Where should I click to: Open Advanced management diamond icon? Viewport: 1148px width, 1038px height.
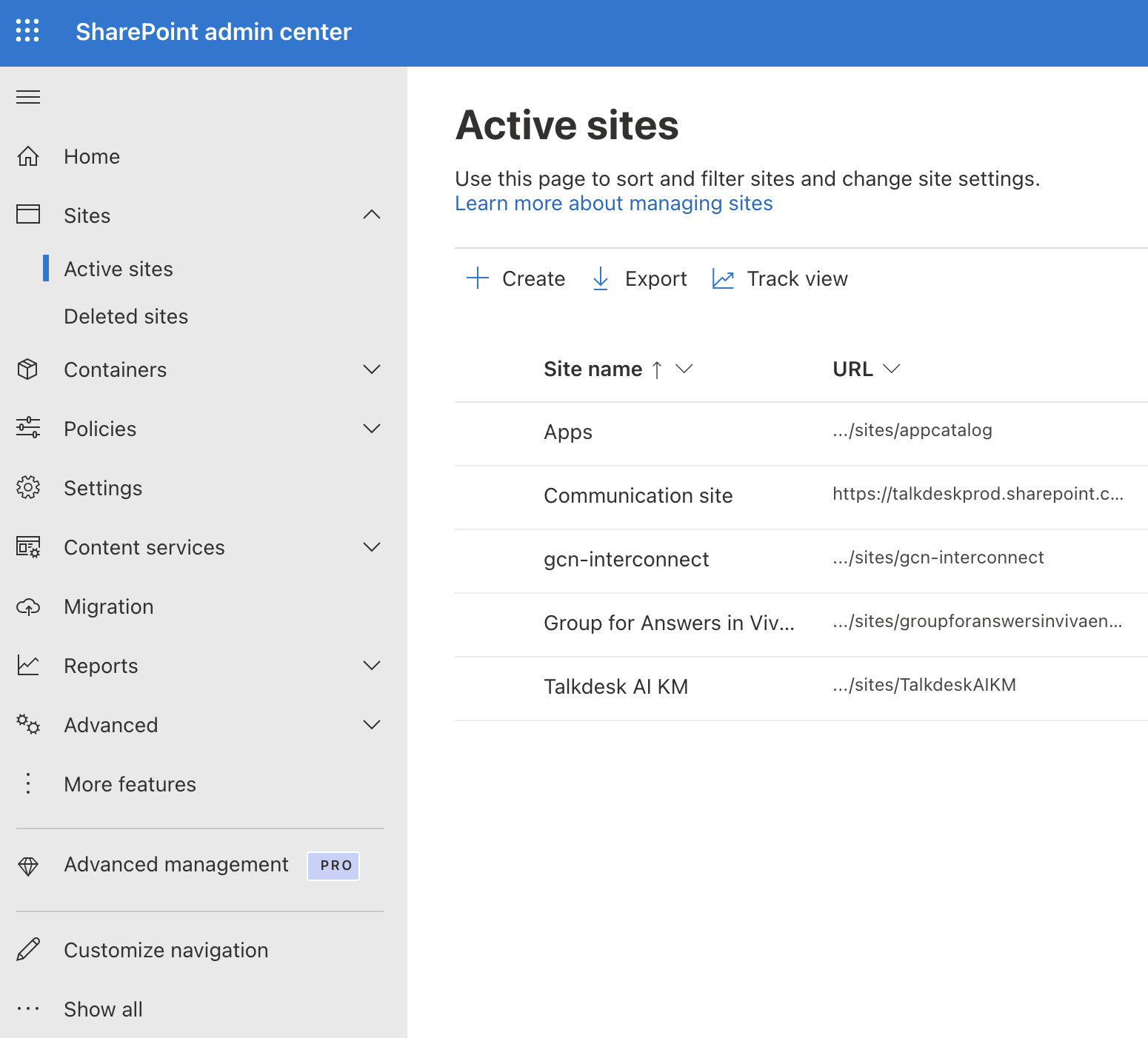pyautogui.click(x=27, y=865)
